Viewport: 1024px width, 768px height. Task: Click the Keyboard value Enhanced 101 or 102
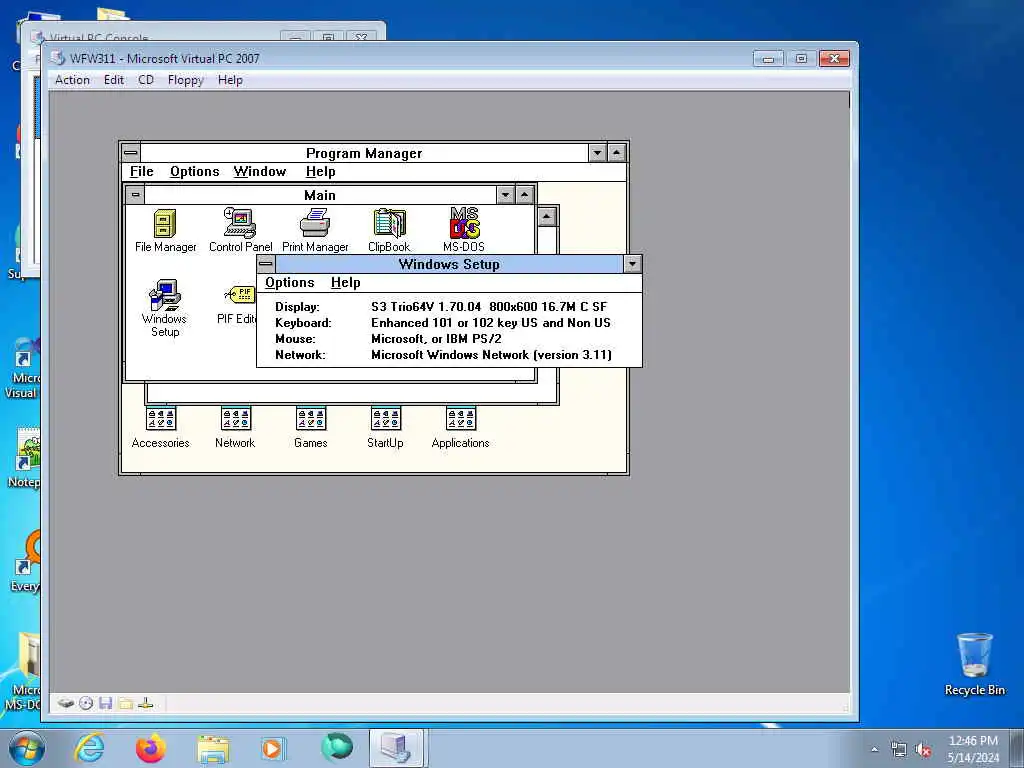coord(490,323)
